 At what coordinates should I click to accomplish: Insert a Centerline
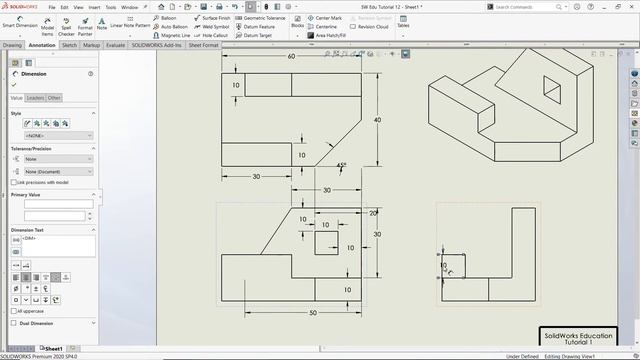[x=322, y=27]
